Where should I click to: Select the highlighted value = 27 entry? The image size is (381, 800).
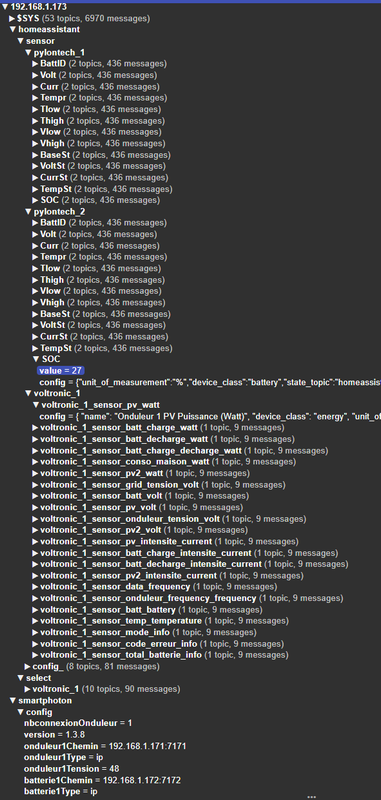(60, 370)
